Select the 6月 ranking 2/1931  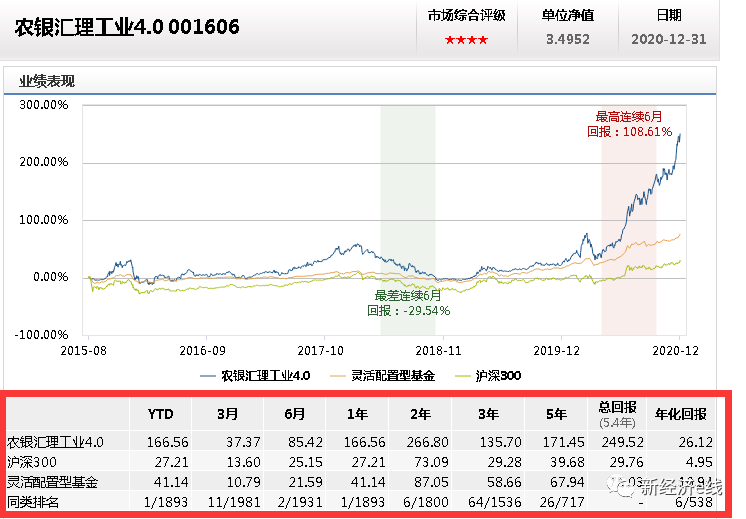(298, 502)
